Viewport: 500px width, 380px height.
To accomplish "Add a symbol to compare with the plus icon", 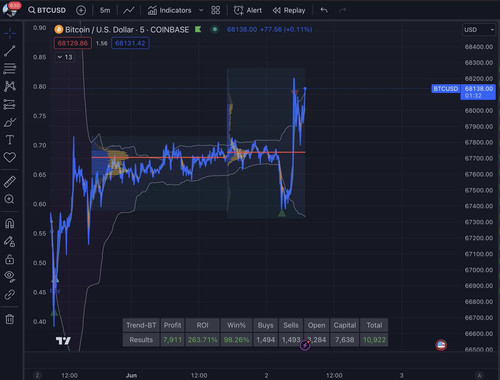I will click(x=81, y=10).
